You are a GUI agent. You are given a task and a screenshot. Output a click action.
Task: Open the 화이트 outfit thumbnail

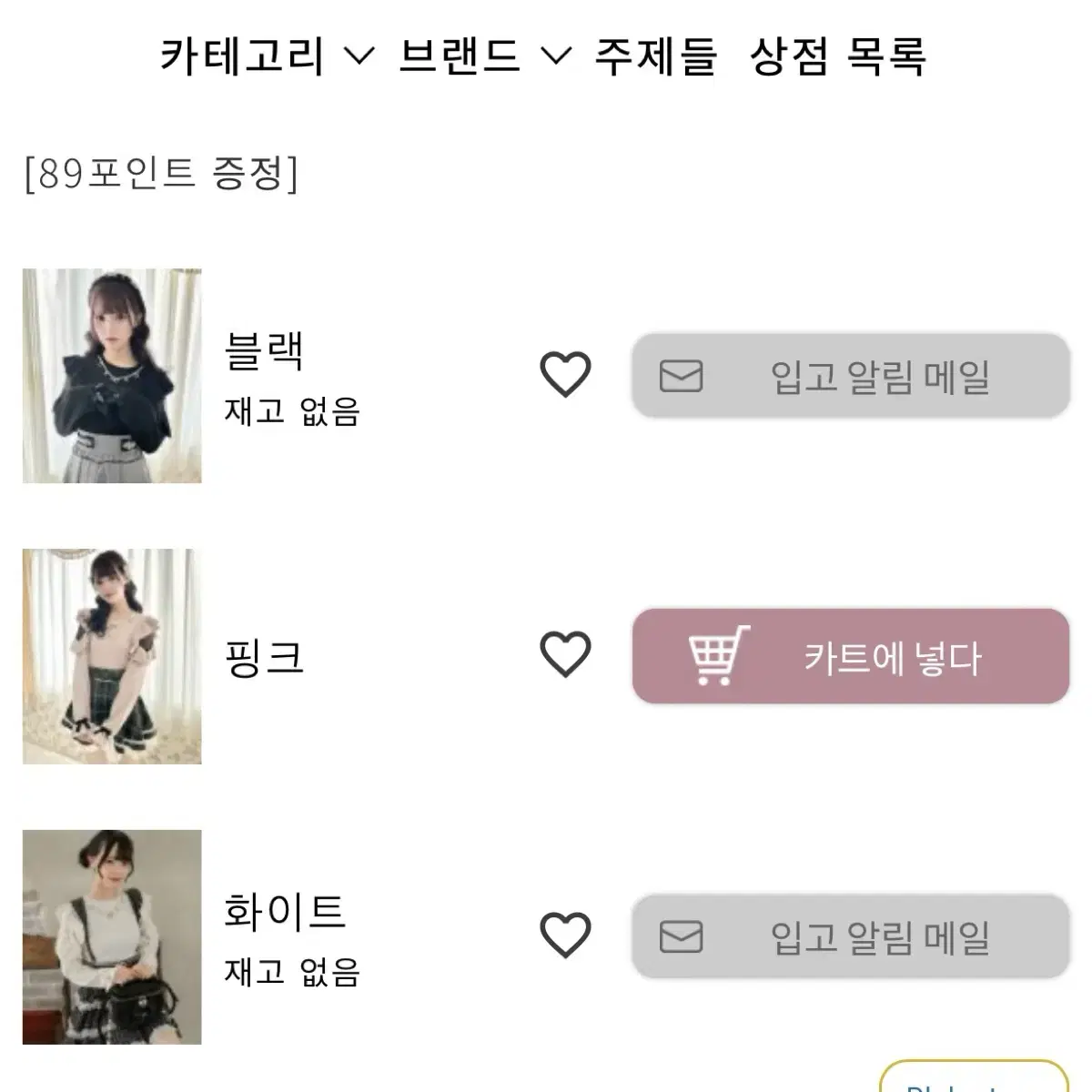(x=112, y=936)
